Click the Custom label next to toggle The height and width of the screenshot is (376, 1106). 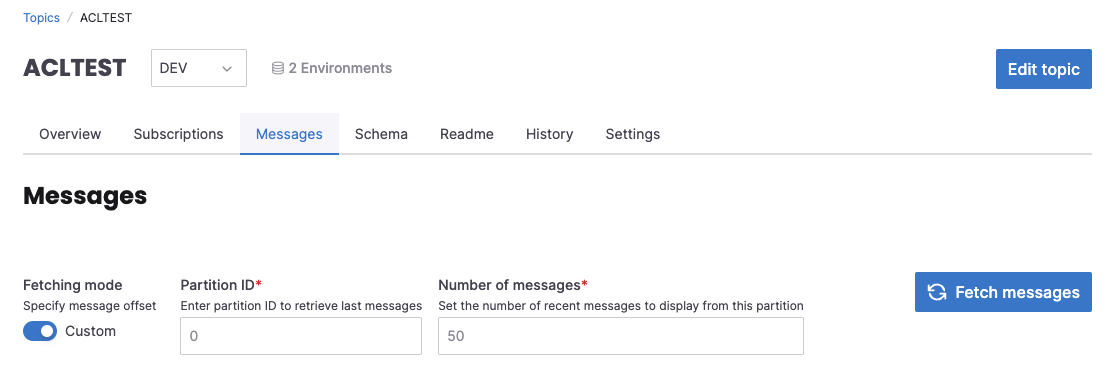click(90, 331)
